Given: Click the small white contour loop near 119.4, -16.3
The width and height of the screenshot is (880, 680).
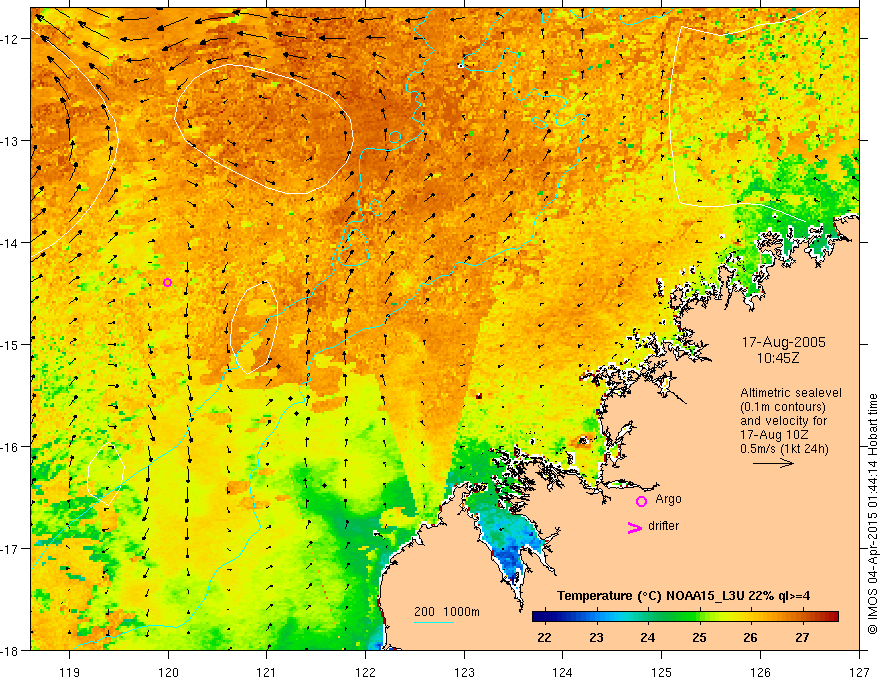Looking at the screenshot, I should click(105, 475).
